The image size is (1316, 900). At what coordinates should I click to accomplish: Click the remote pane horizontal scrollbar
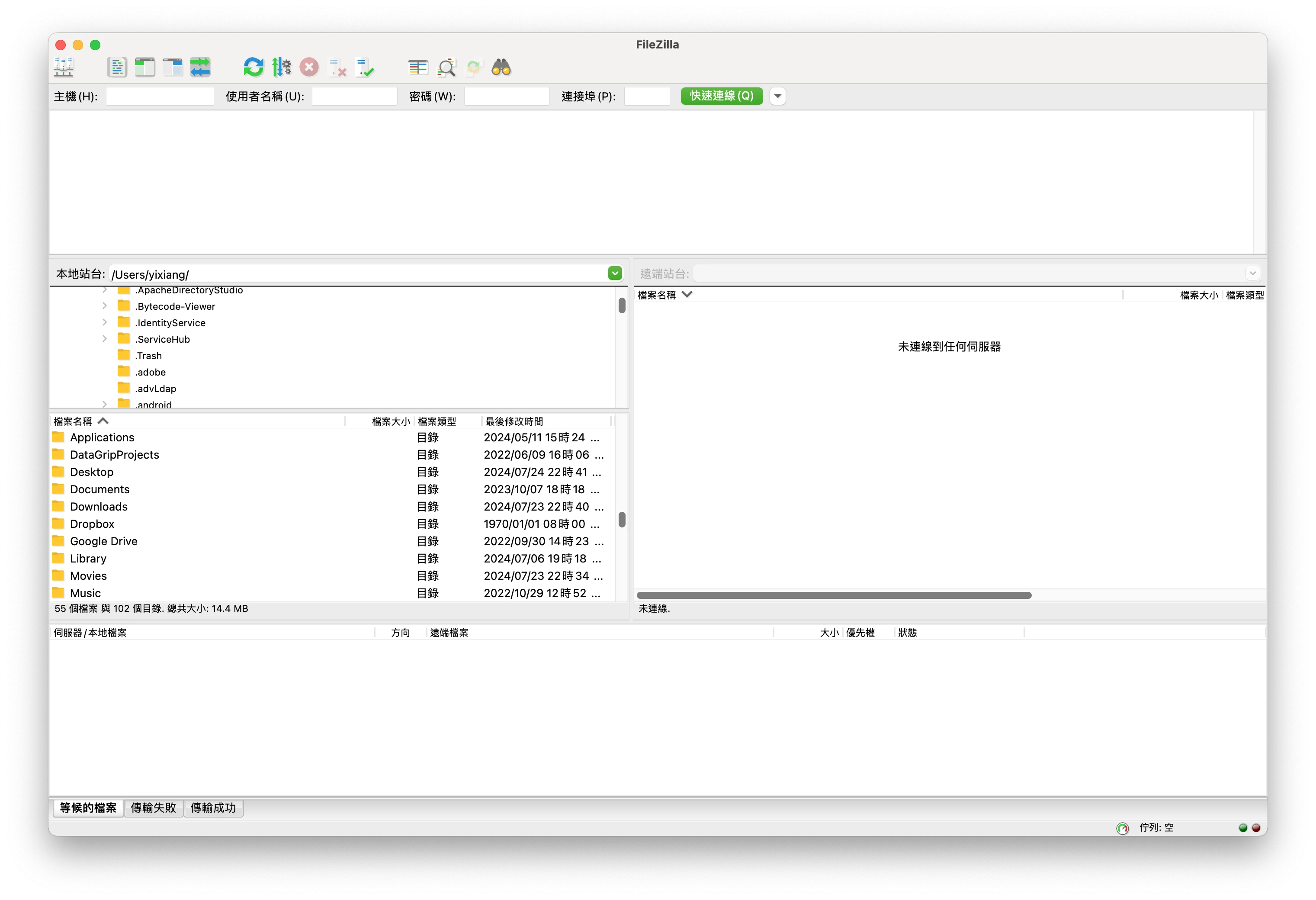tap(834, 595)
